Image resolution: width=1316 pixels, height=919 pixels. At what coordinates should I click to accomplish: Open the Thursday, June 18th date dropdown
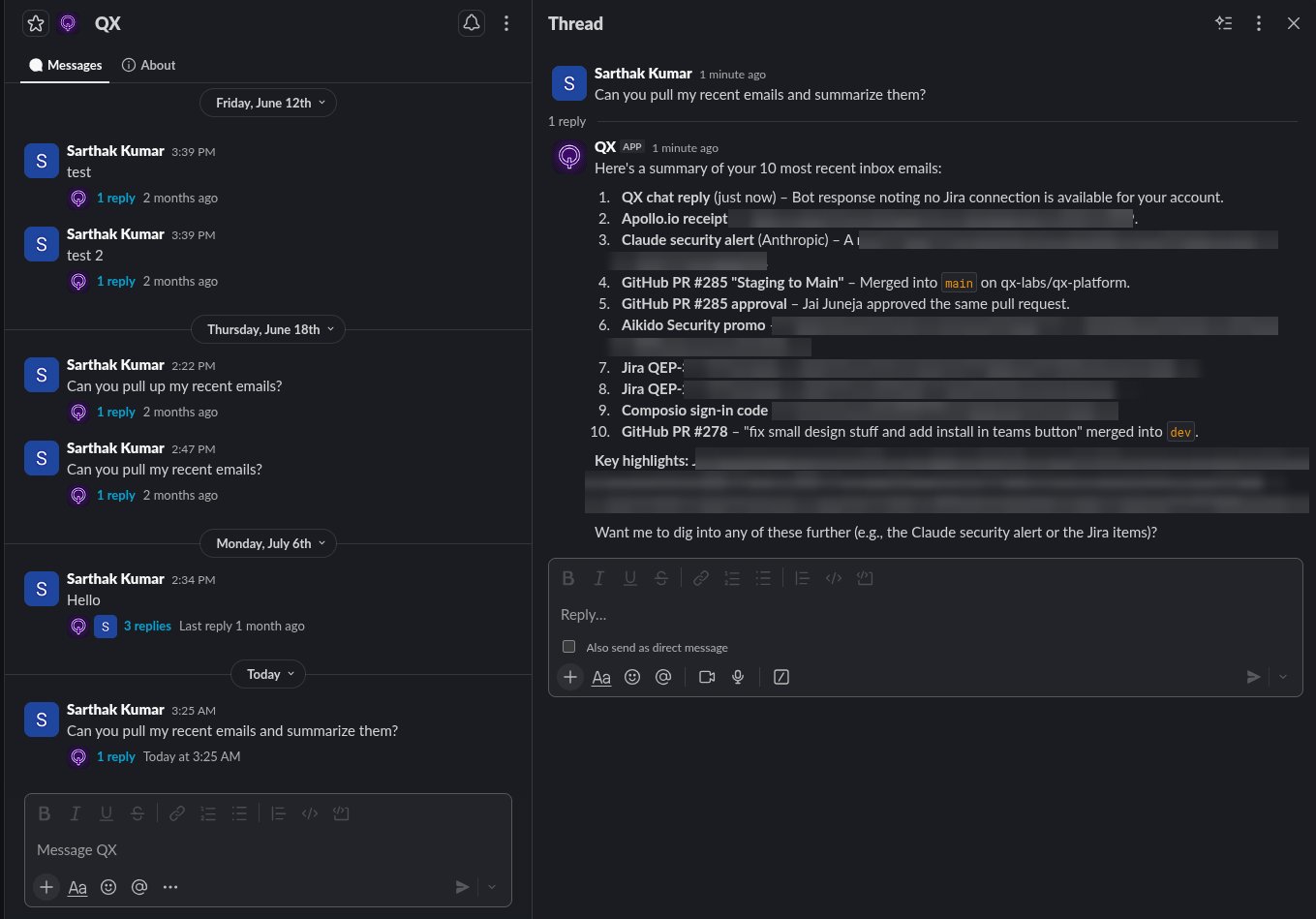268,329
